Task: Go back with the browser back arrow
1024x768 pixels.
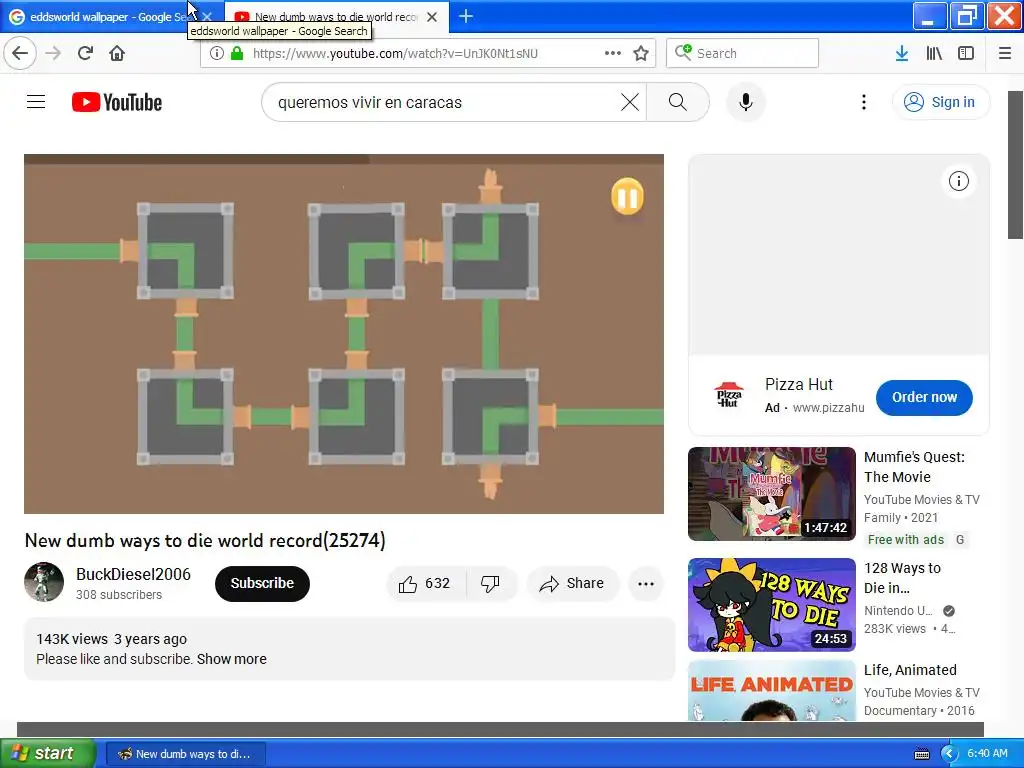Action: point(20,53)
